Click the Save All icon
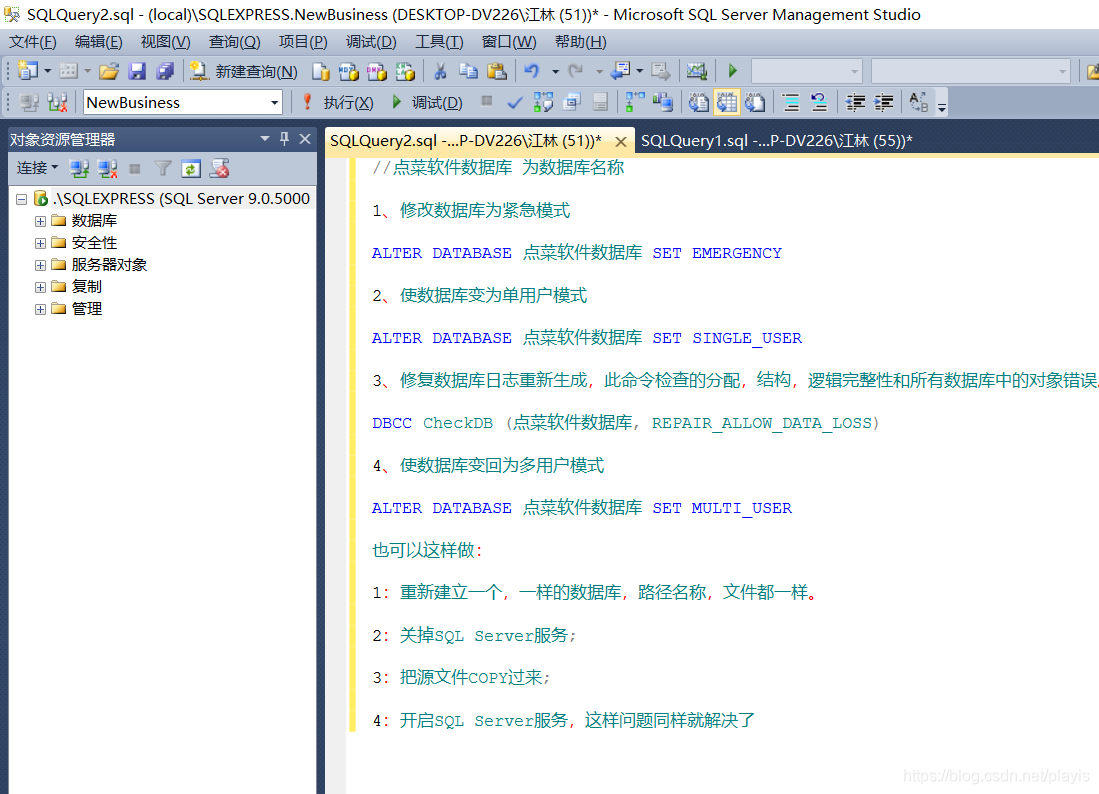Viewport: 1099px width, 794px height. pos(165,71)
